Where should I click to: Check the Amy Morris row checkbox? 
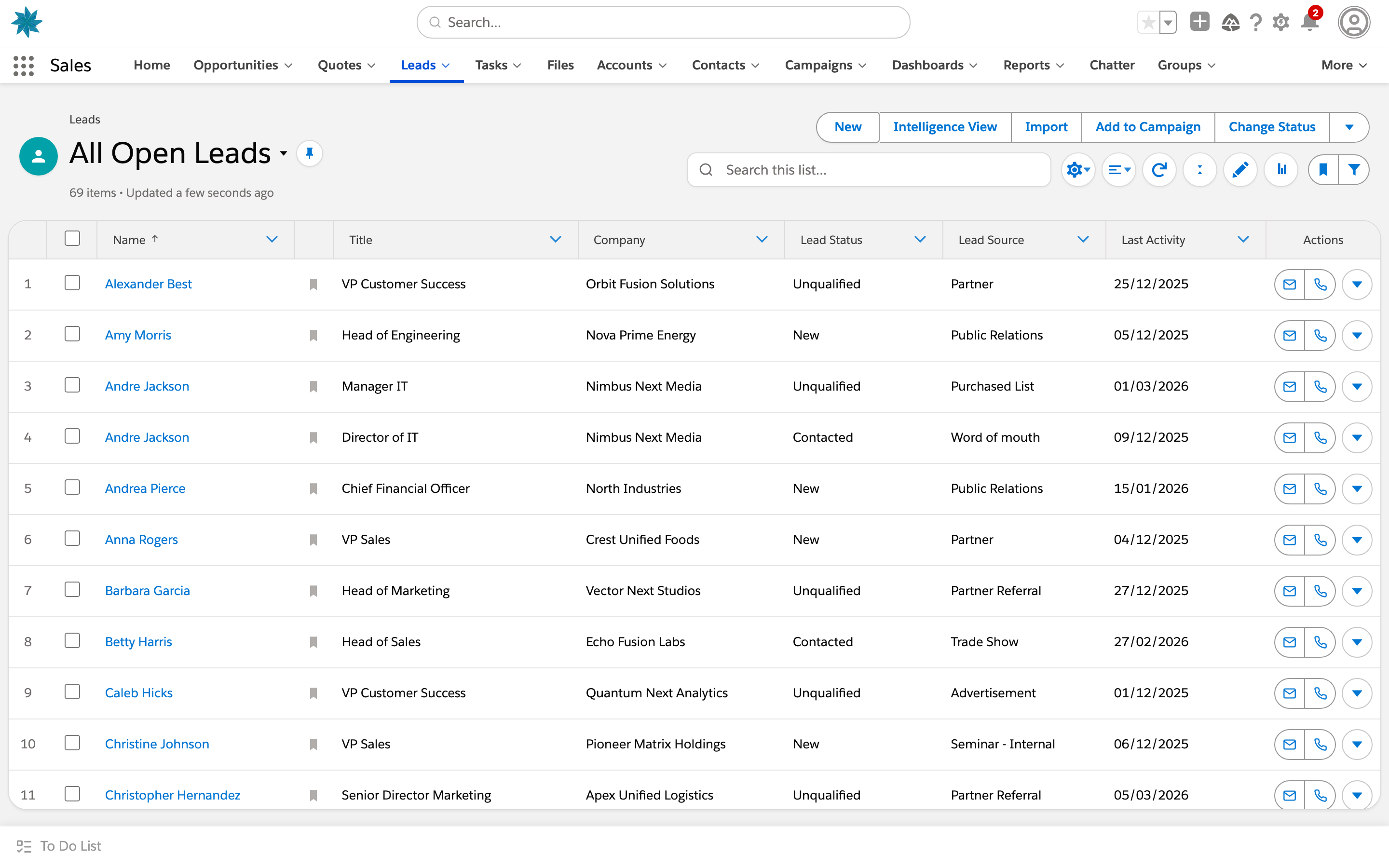pos(72,334)
